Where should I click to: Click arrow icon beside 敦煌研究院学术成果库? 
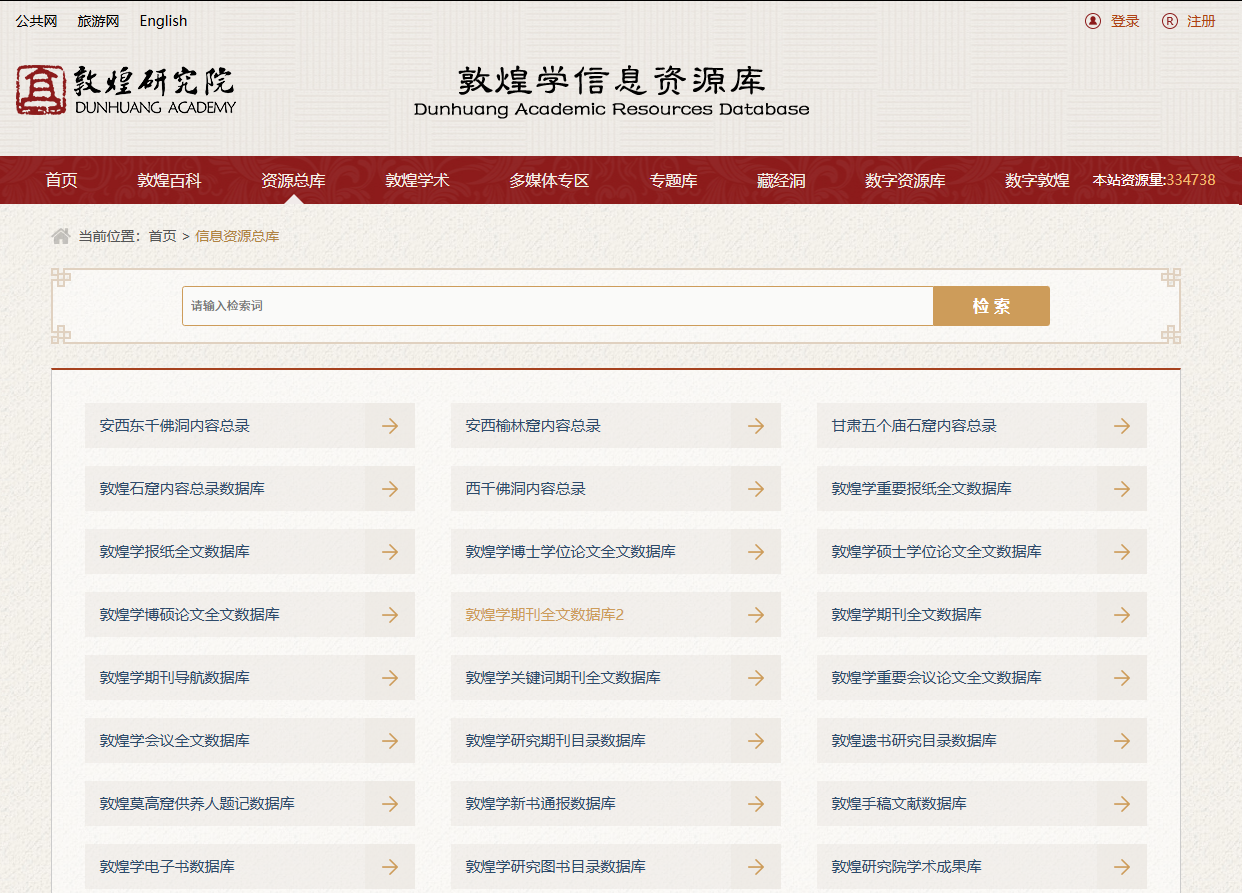[x=1122, y=867]
